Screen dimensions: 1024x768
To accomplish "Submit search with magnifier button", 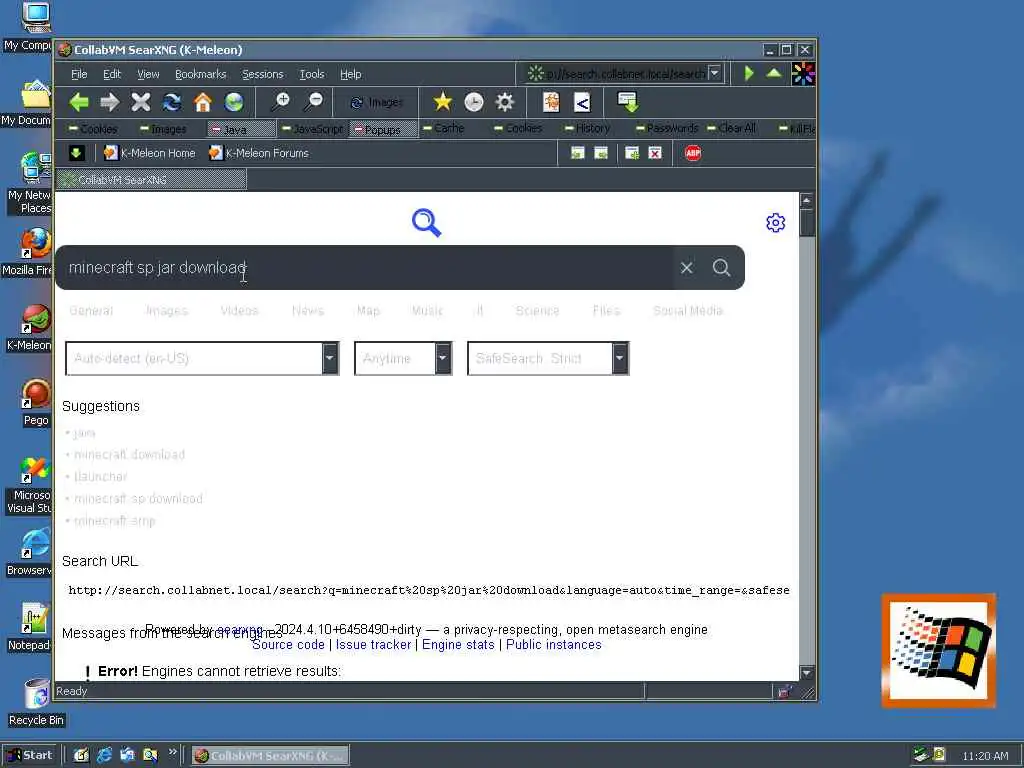I will [722, 268].
